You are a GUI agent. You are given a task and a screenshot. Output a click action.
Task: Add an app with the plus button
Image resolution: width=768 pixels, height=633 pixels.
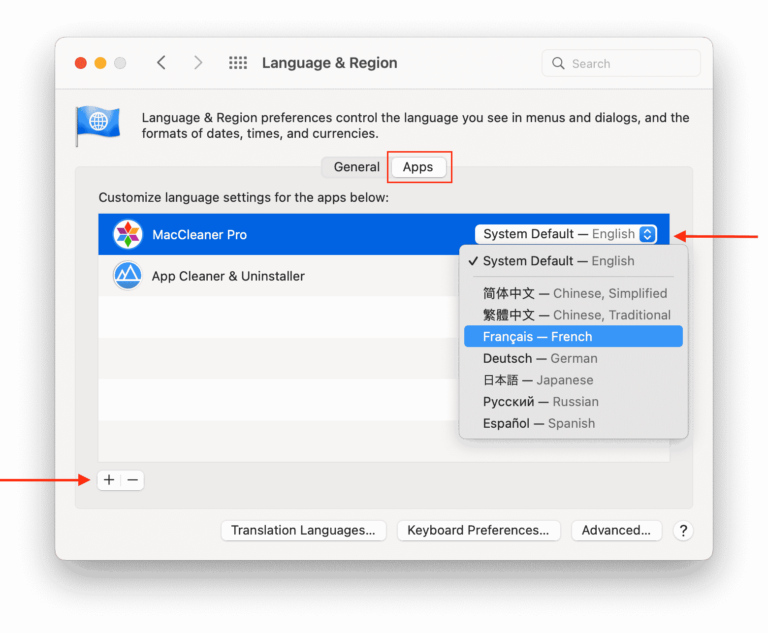tap(109, 480)
